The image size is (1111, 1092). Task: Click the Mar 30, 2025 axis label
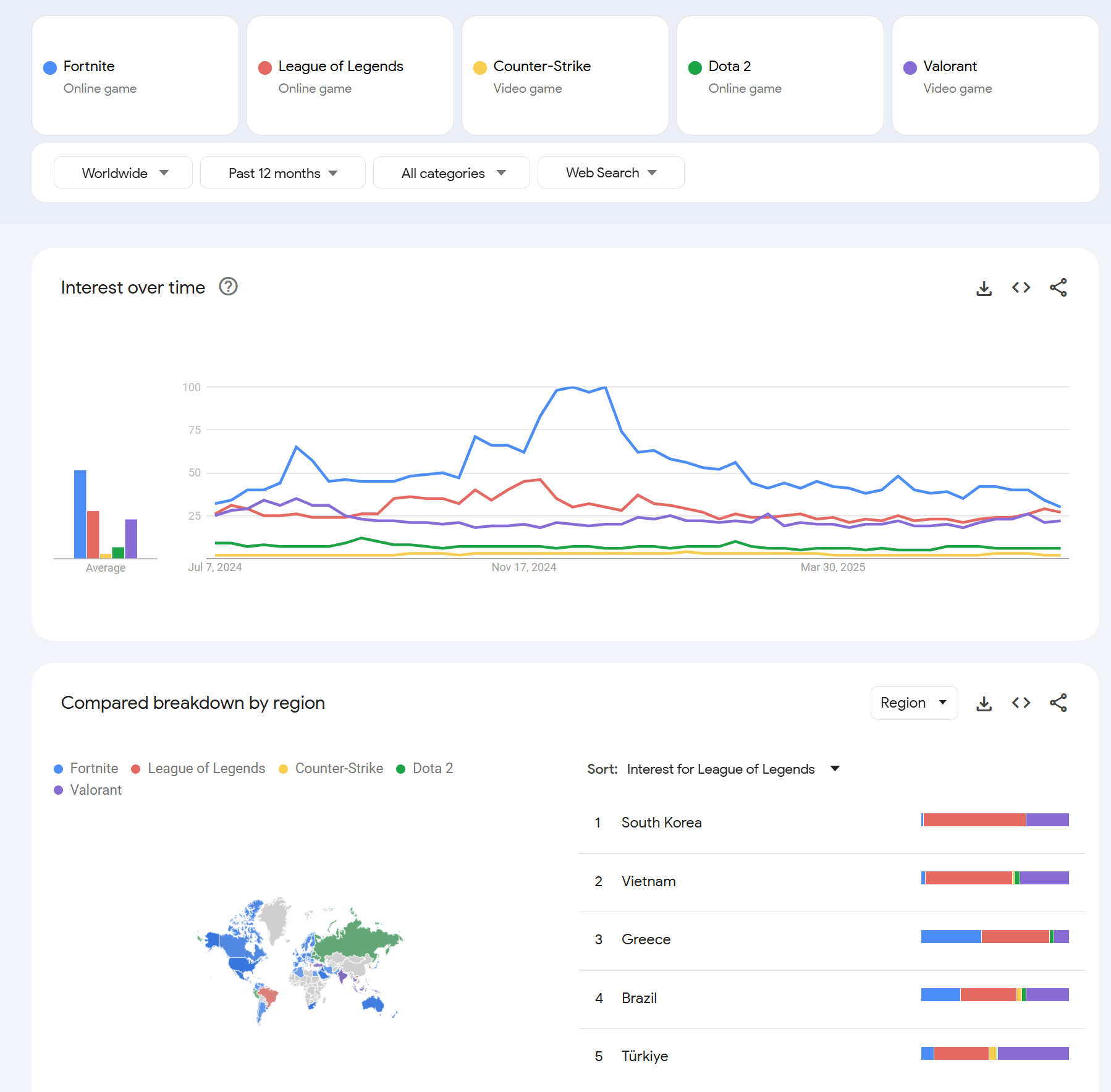coord(833,567)
